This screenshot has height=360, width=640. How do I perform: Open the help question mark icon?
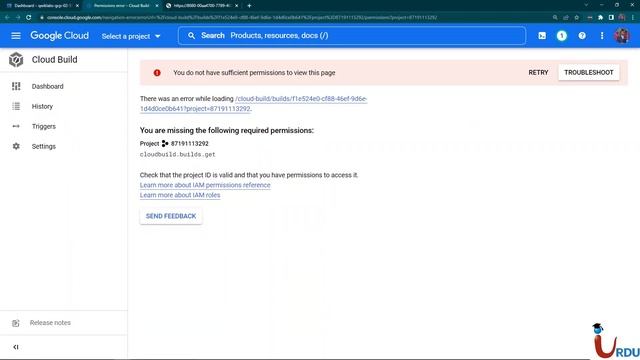pos(582,36)
